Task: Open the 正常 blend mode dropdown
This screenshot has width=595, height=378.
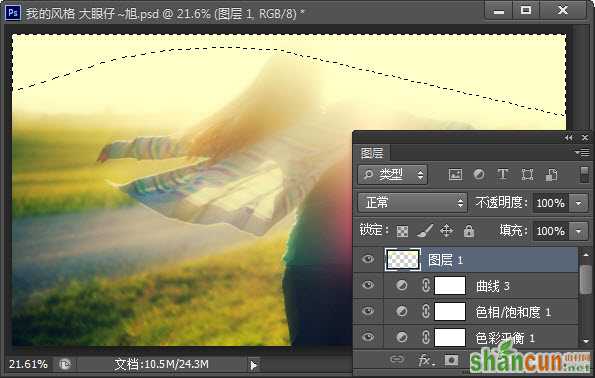Action: 413,202
